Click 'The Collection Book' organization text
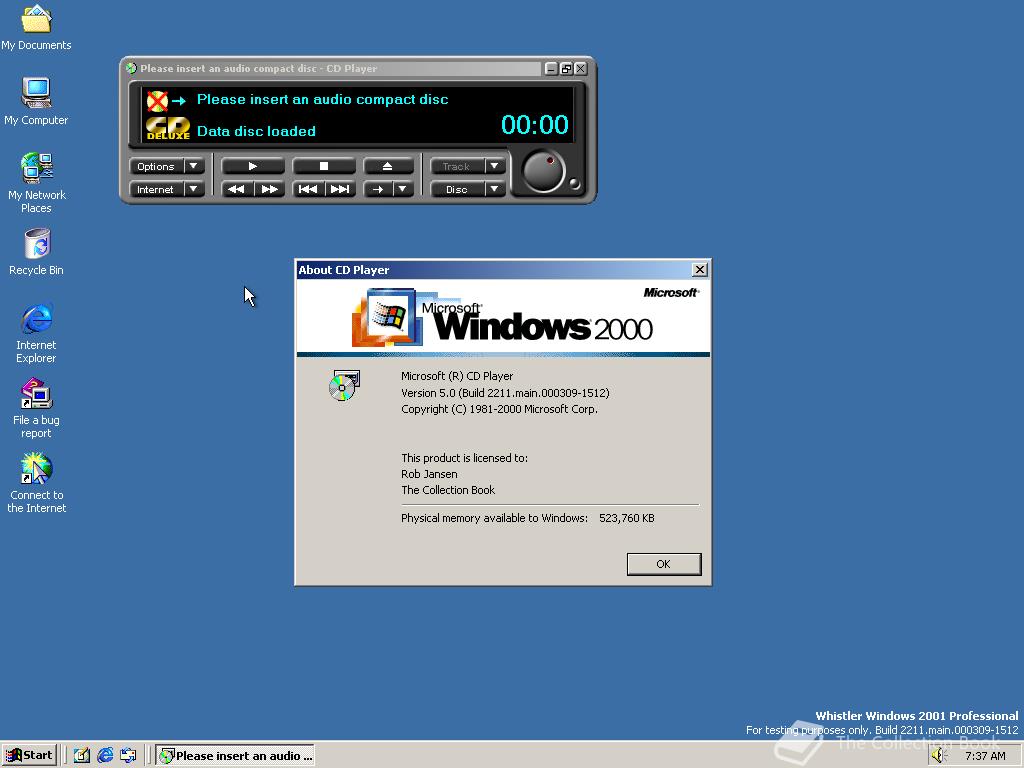 point(448,490)
